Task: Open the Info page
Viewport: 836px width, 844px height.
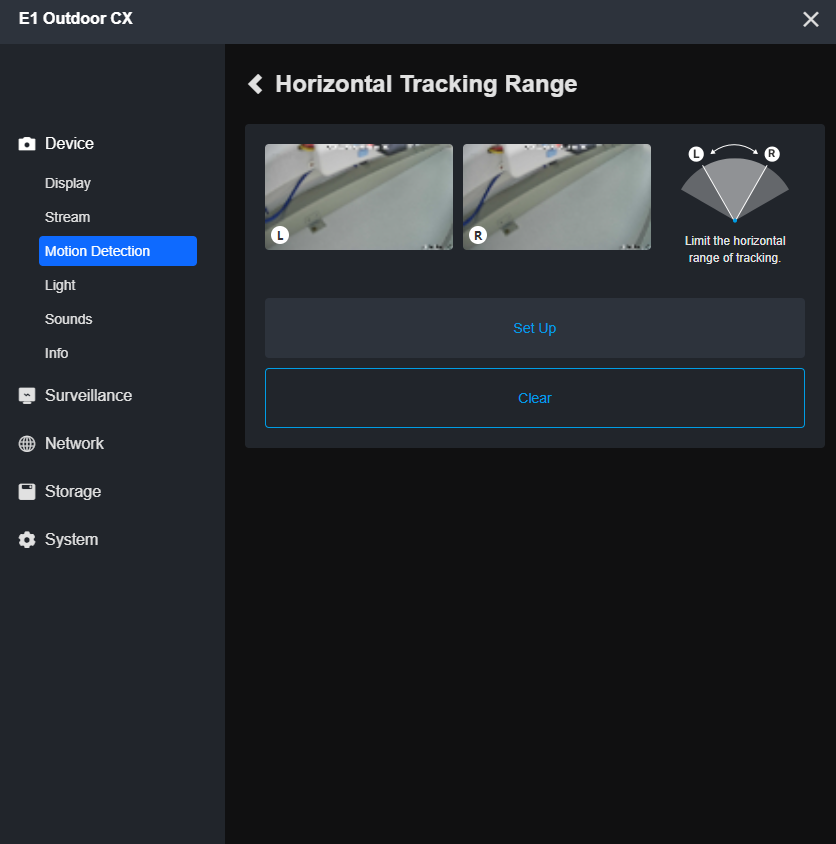Action: 56,353
